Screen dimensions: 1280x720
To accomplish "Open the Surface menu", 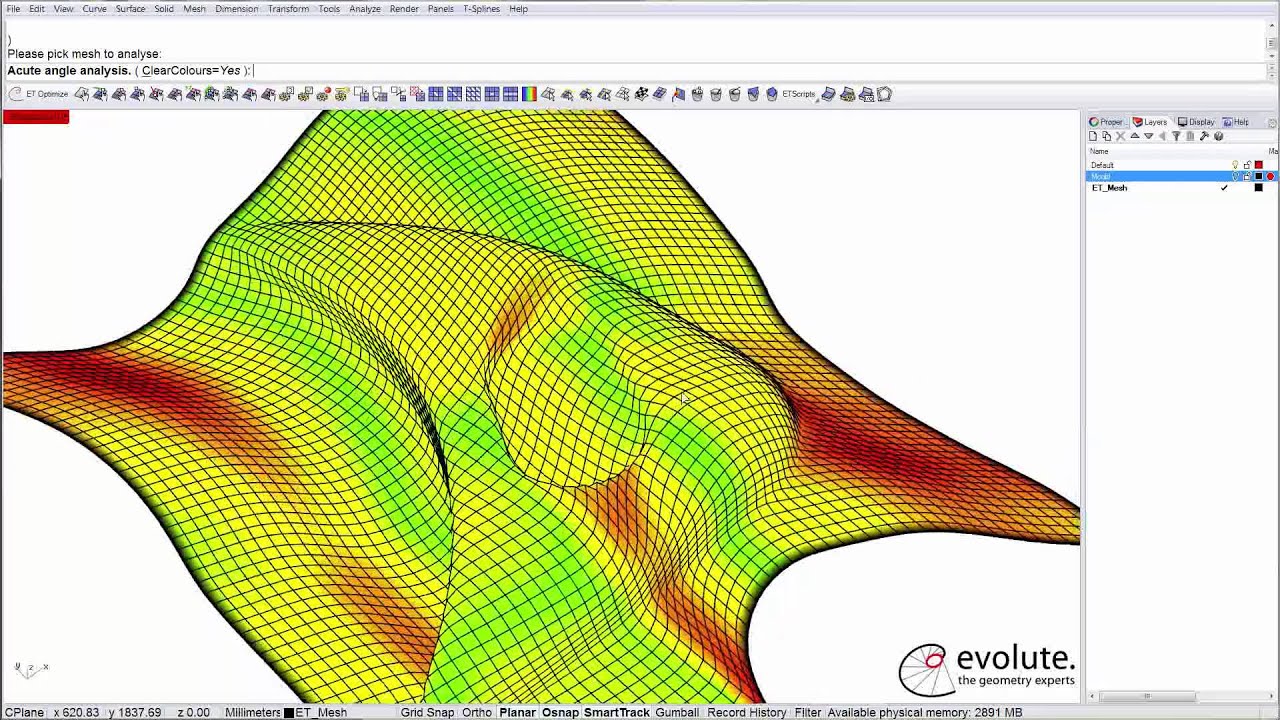I will pos(130,9).
